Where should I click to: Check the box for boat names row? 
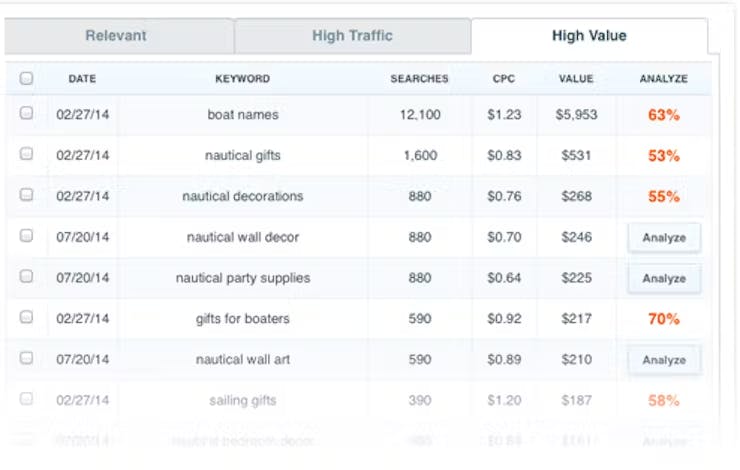tap(26, 114)
